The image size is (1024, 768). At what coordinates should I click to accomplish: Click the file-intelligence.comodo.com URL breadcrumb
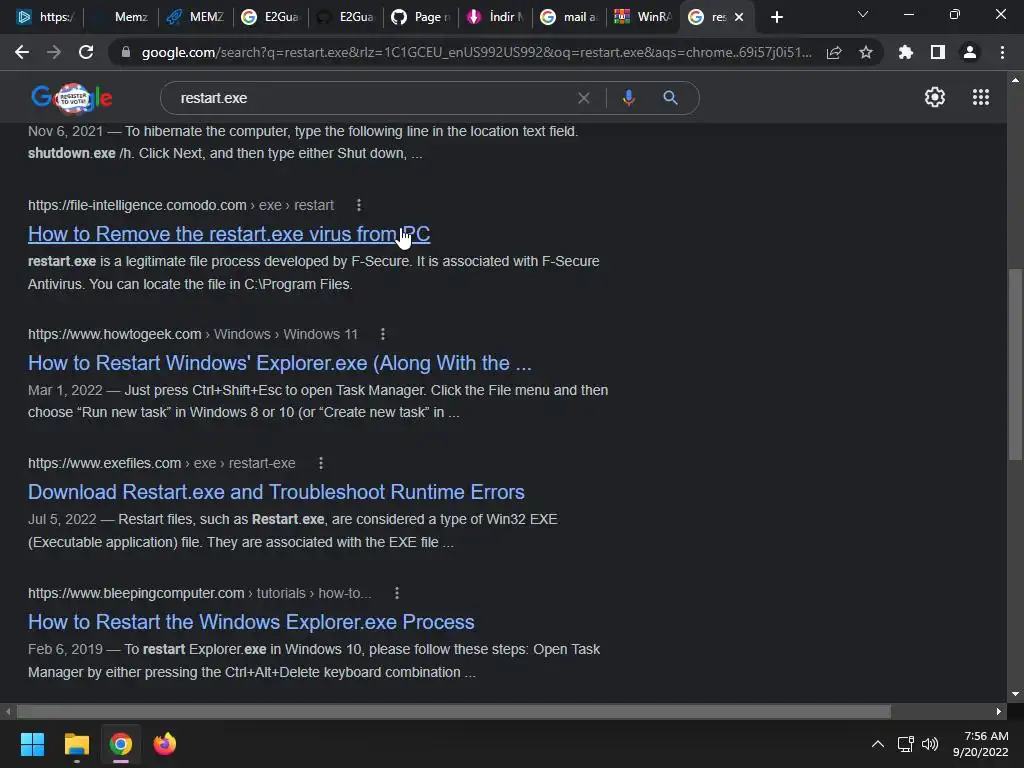pyautogui.click(x=181, y=205)
